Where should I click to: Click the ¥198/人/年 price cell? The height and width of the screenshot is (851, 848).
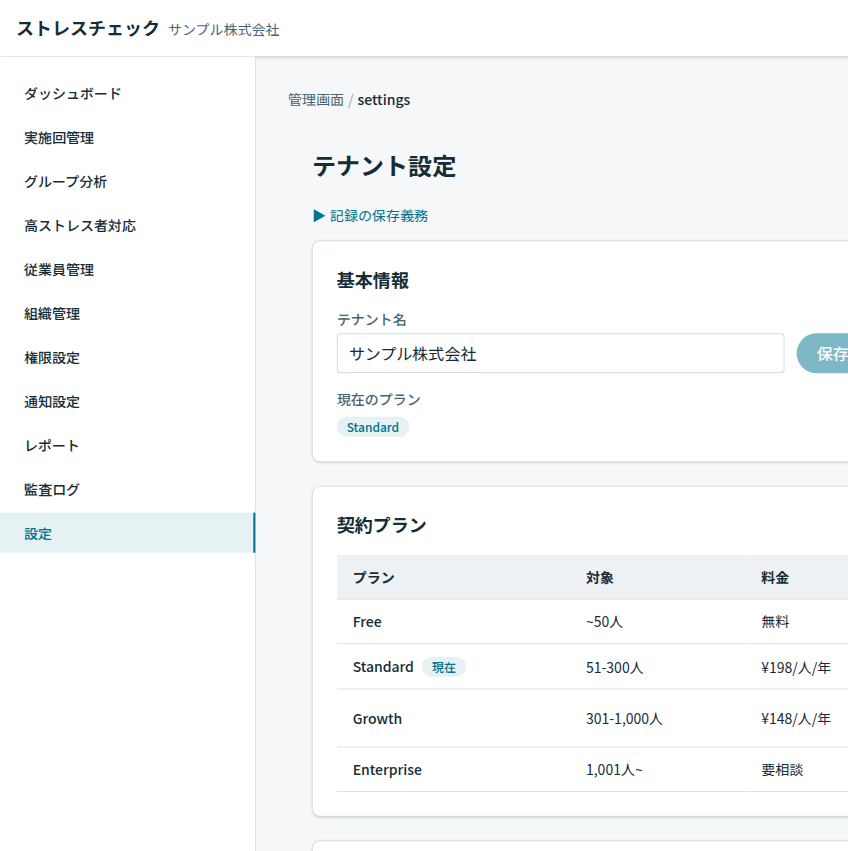tap(796, 667)
